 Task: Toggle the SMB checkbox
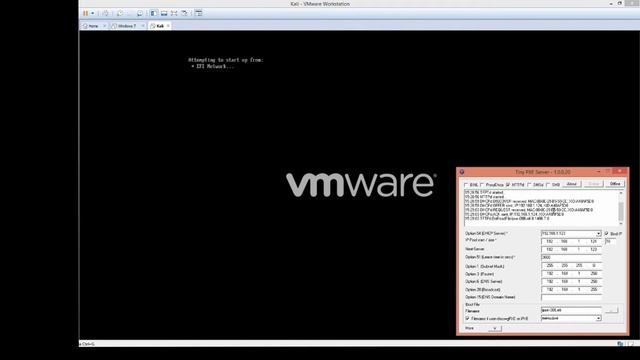click(548, 185)
